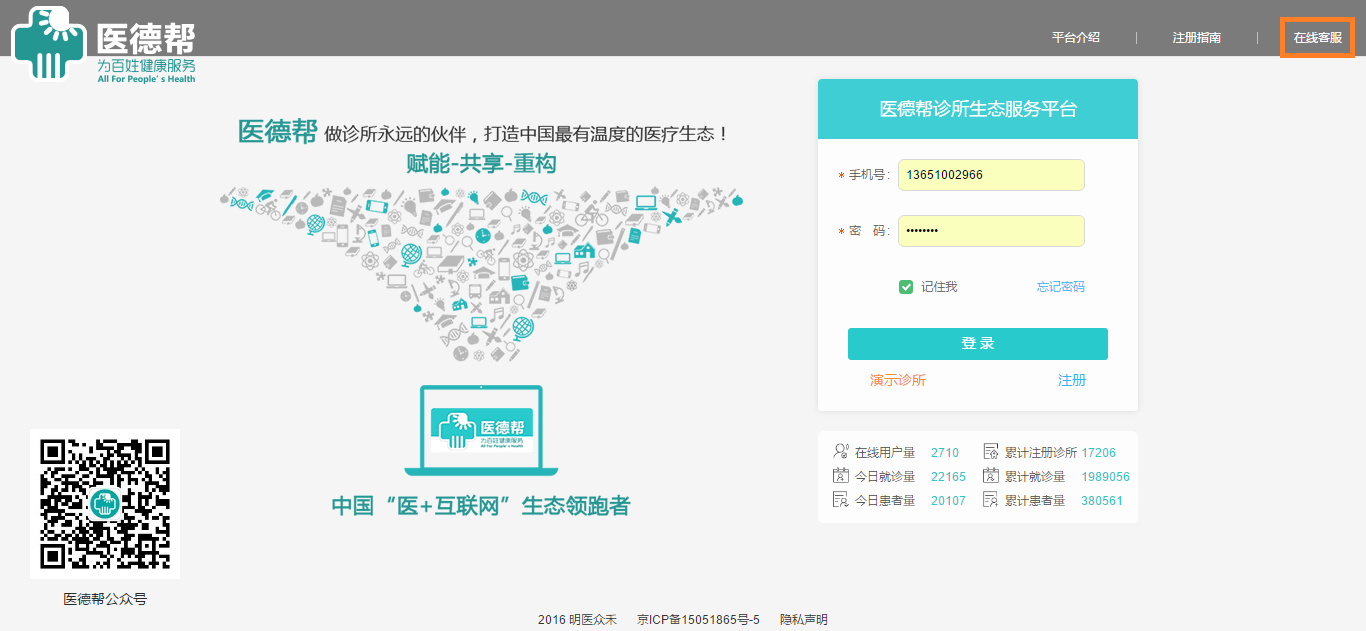Image resolution: width=1366 pixels, height=631 pixels.
Task: Click the laptop illustration with 医德帮 logo
Action: point(480,431)
